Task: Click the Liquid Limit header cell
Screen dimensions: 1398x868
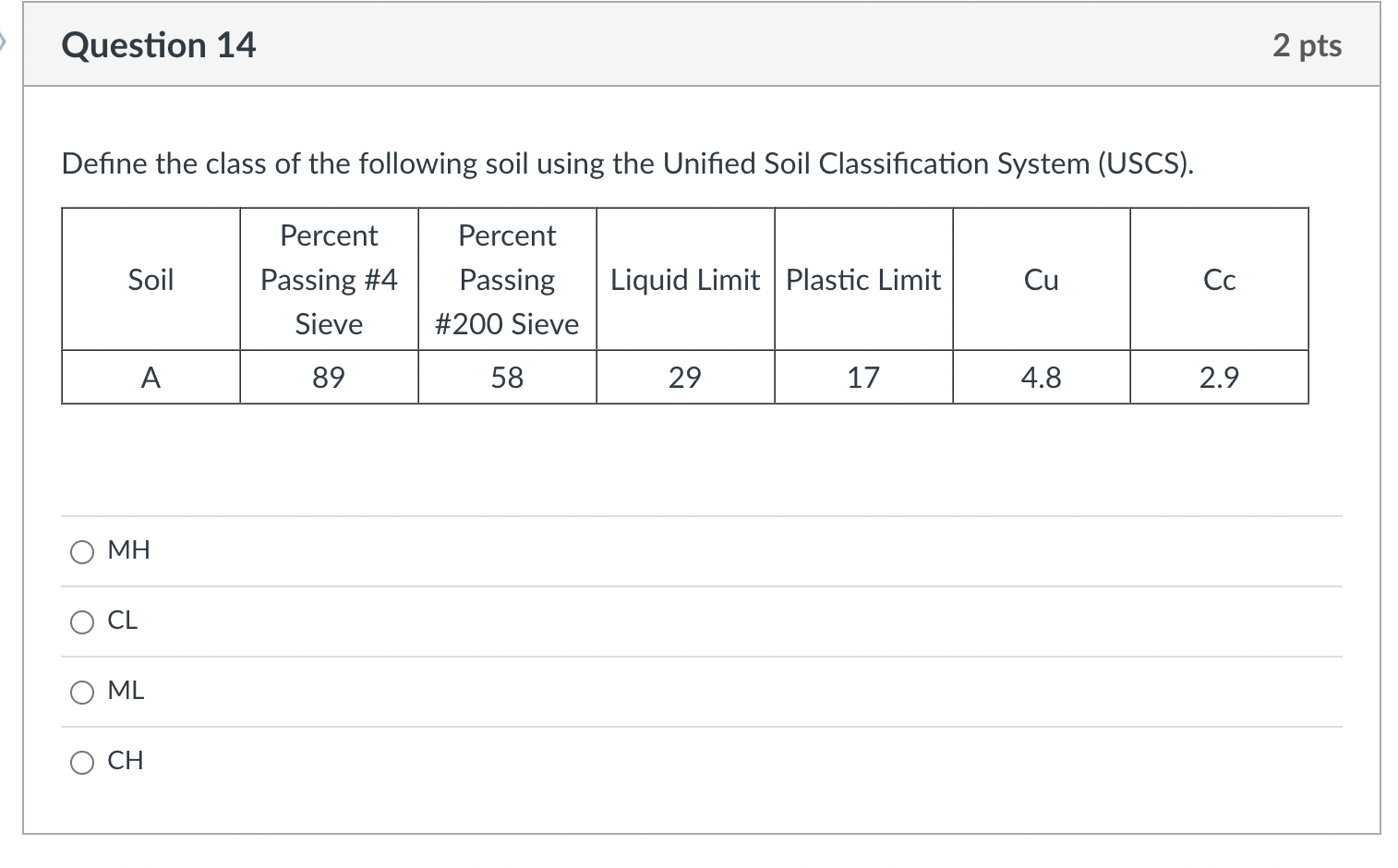Action: [685, 279]
